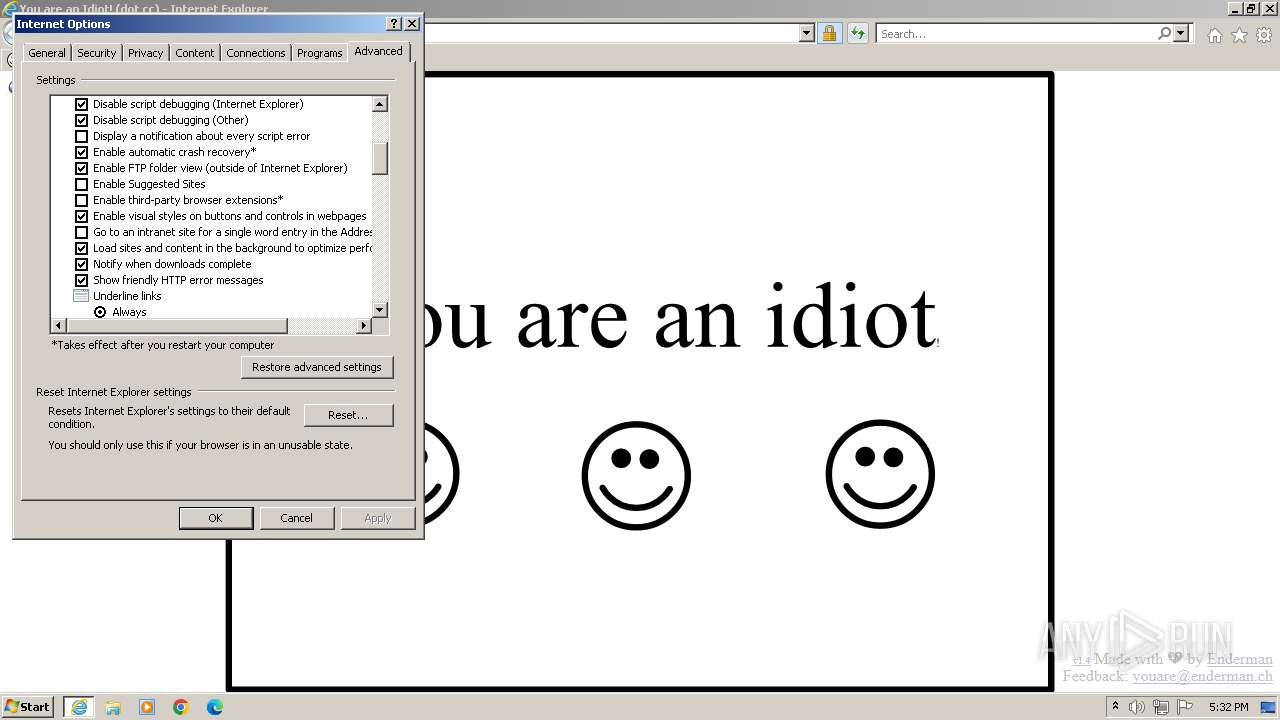Toggle Notify when downloads complete
This screenshot has height=720, width=1280.
tap(82, 264)
